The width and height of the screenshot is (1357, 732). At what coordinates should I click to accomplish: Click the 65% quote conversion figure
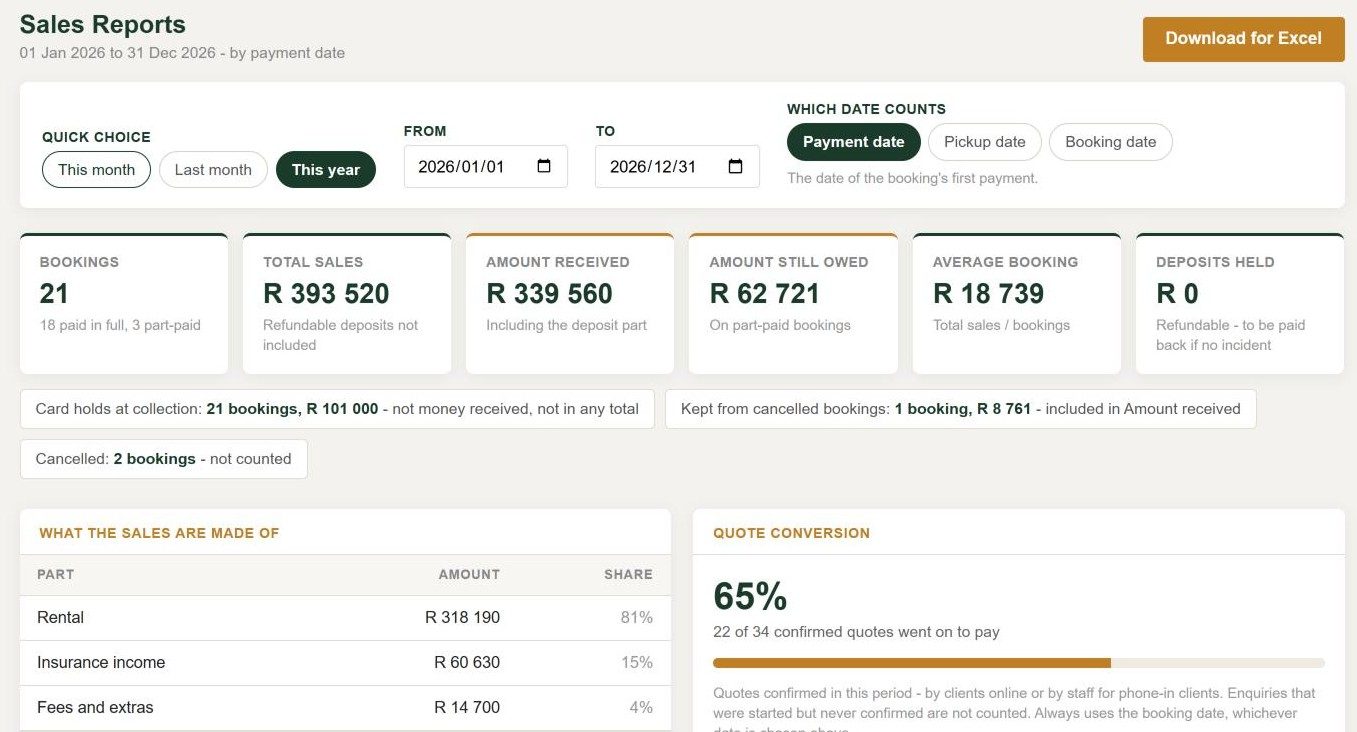click(x=750, y=597)
